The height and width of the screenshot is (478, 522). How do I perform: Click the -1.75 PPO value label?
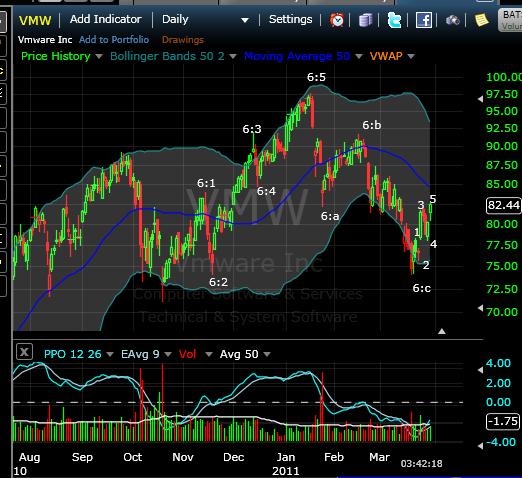click(x=503, y=421)
